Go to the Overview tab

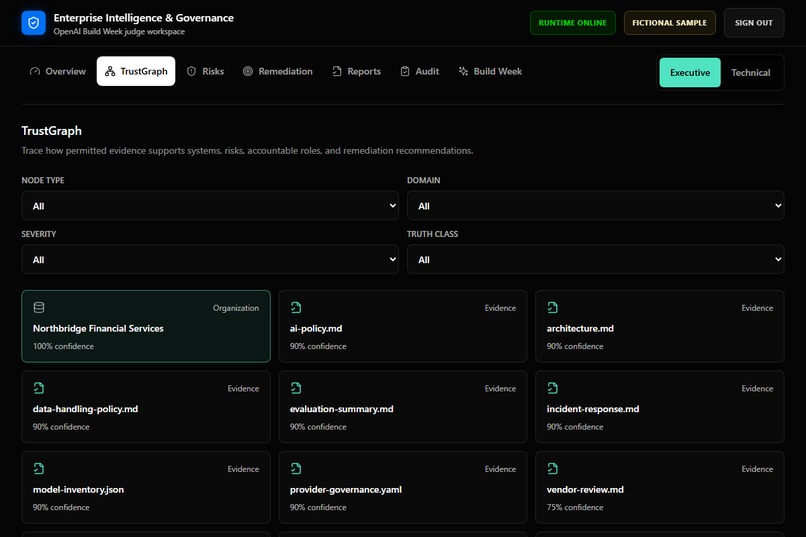tap(58, 71)
